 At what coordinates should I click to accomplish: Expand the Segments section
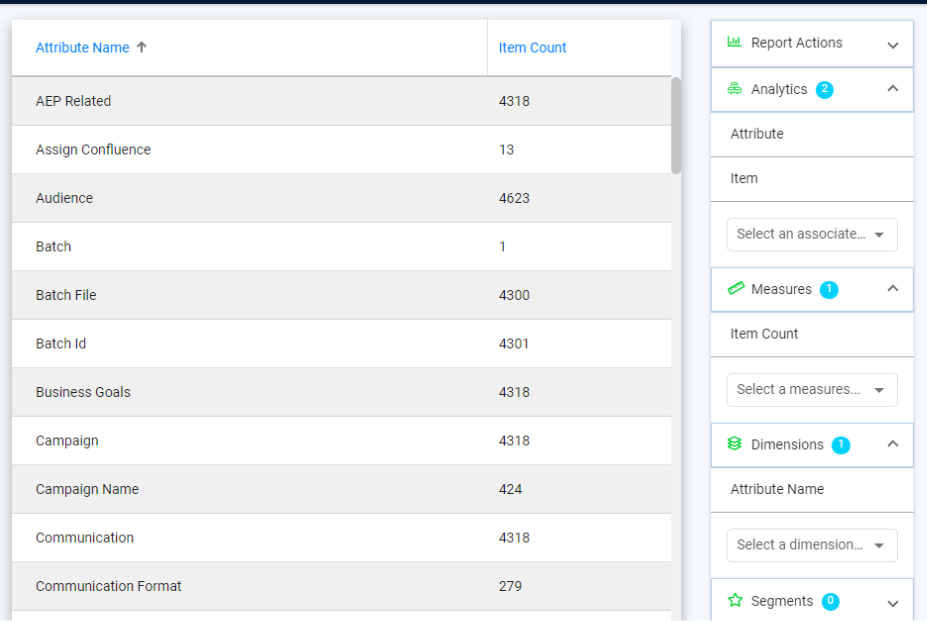point(893,601)
